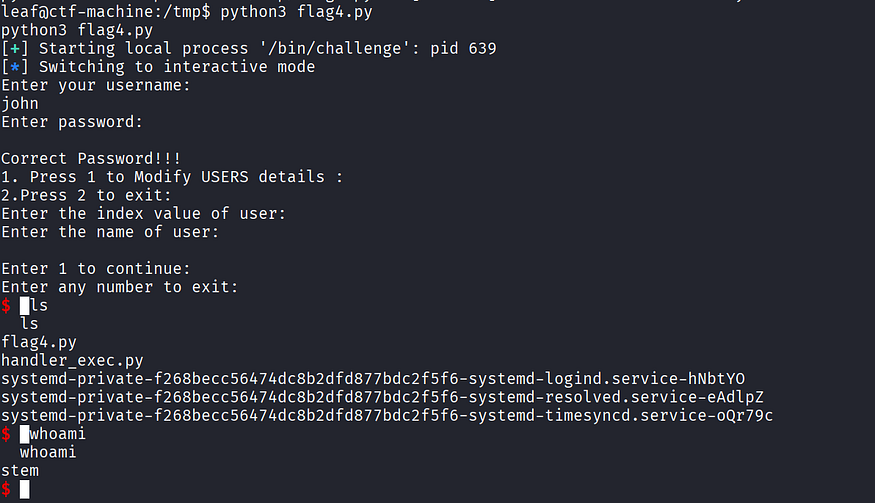
Task: Click the last red dollar prompt
Action: coord(6,489)
